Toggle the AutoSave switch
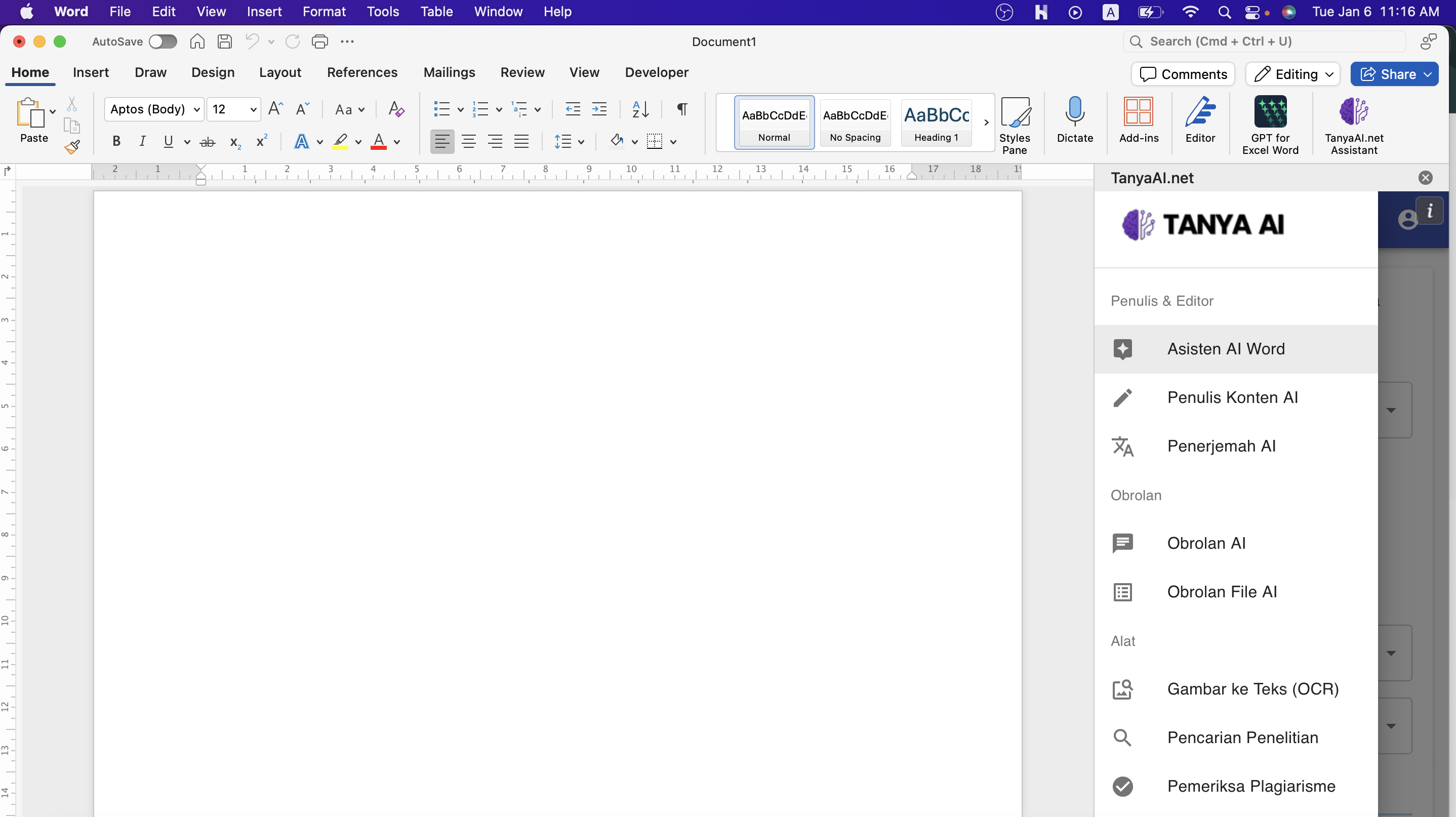 [163, 41]
